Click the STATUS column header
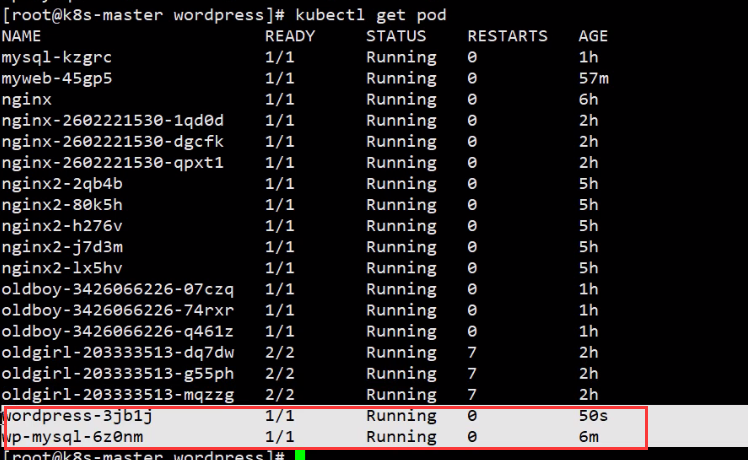 (396, 36)
